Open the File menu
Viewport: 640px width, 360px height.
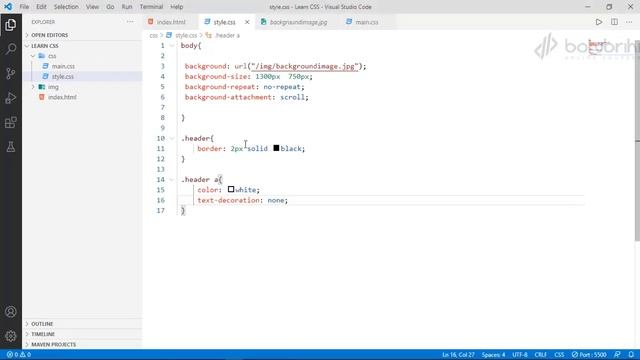pos(24,7)
